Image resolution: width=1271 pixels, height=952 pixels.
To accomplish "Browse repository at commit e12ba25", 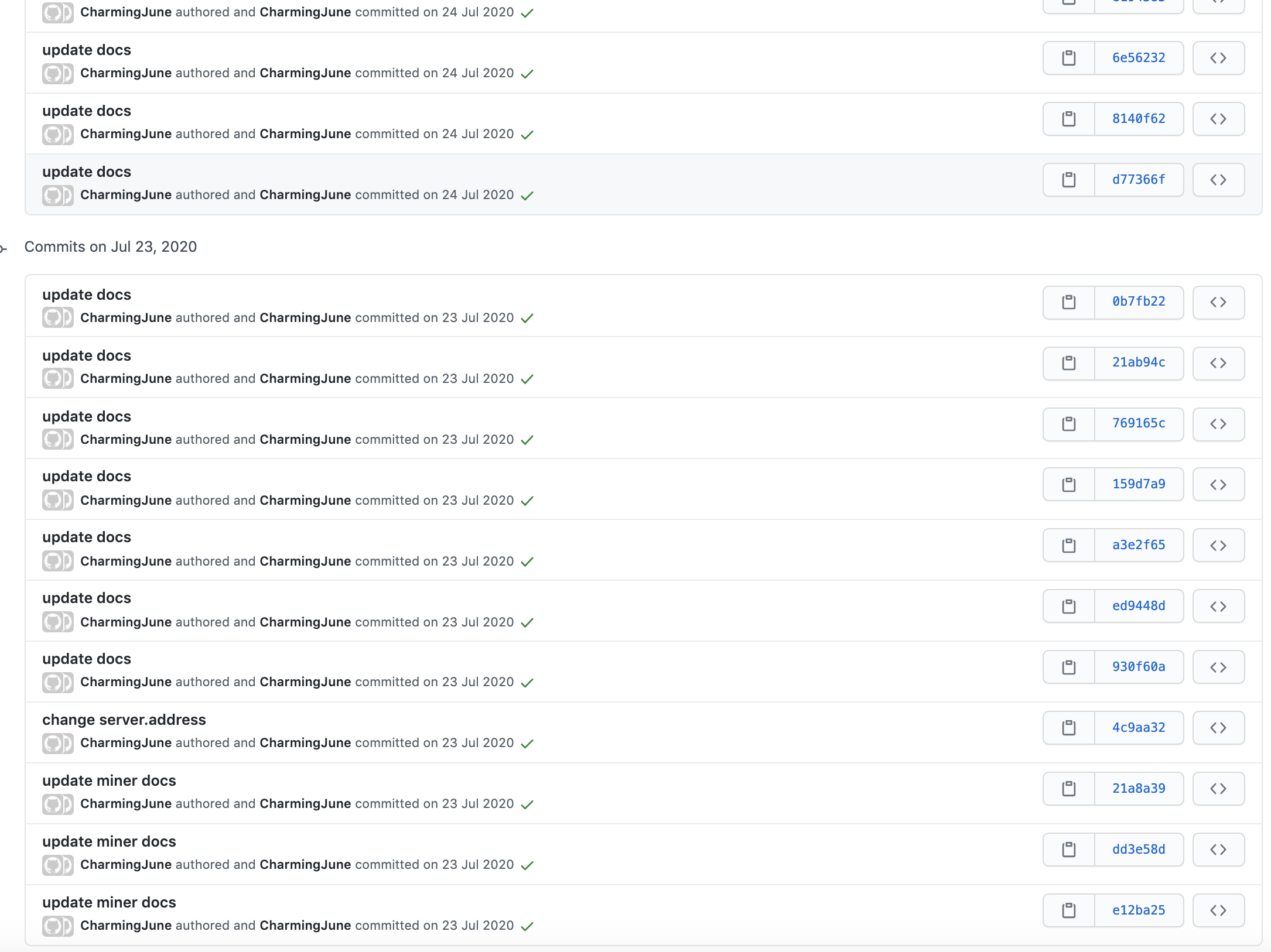I will coord(1218,910).
